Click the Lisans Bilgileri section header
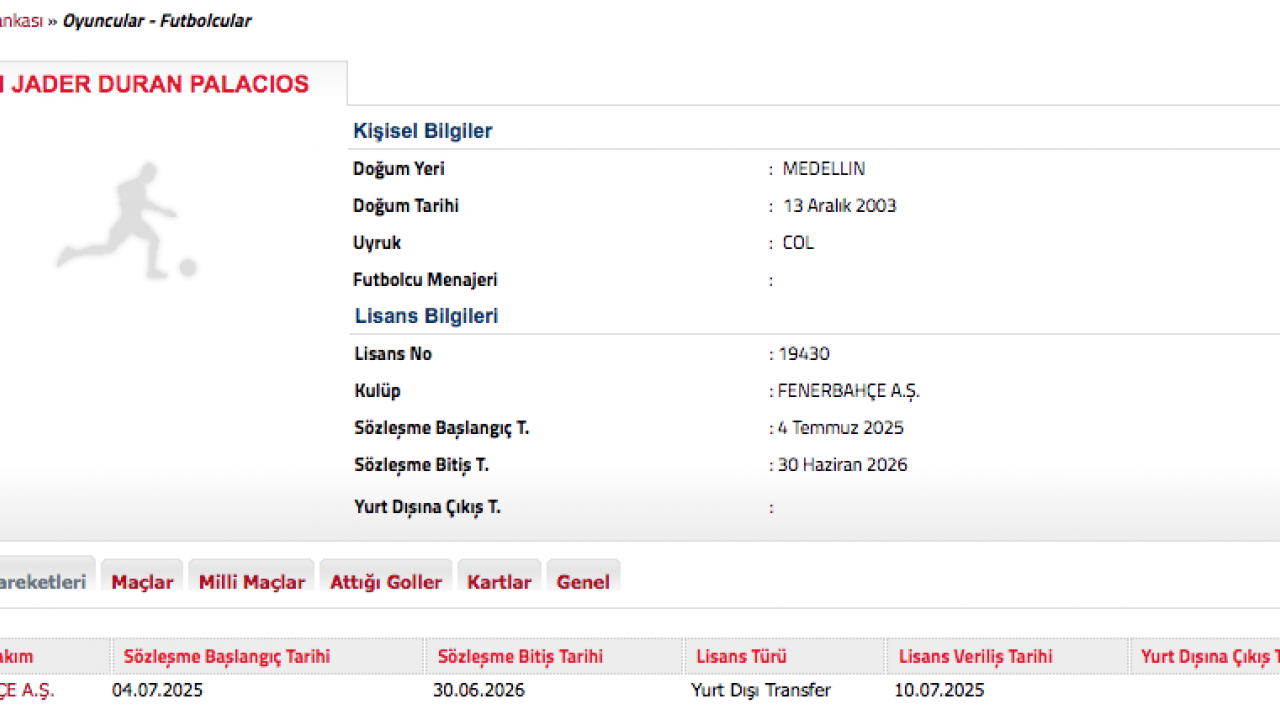 coord(426,316)
